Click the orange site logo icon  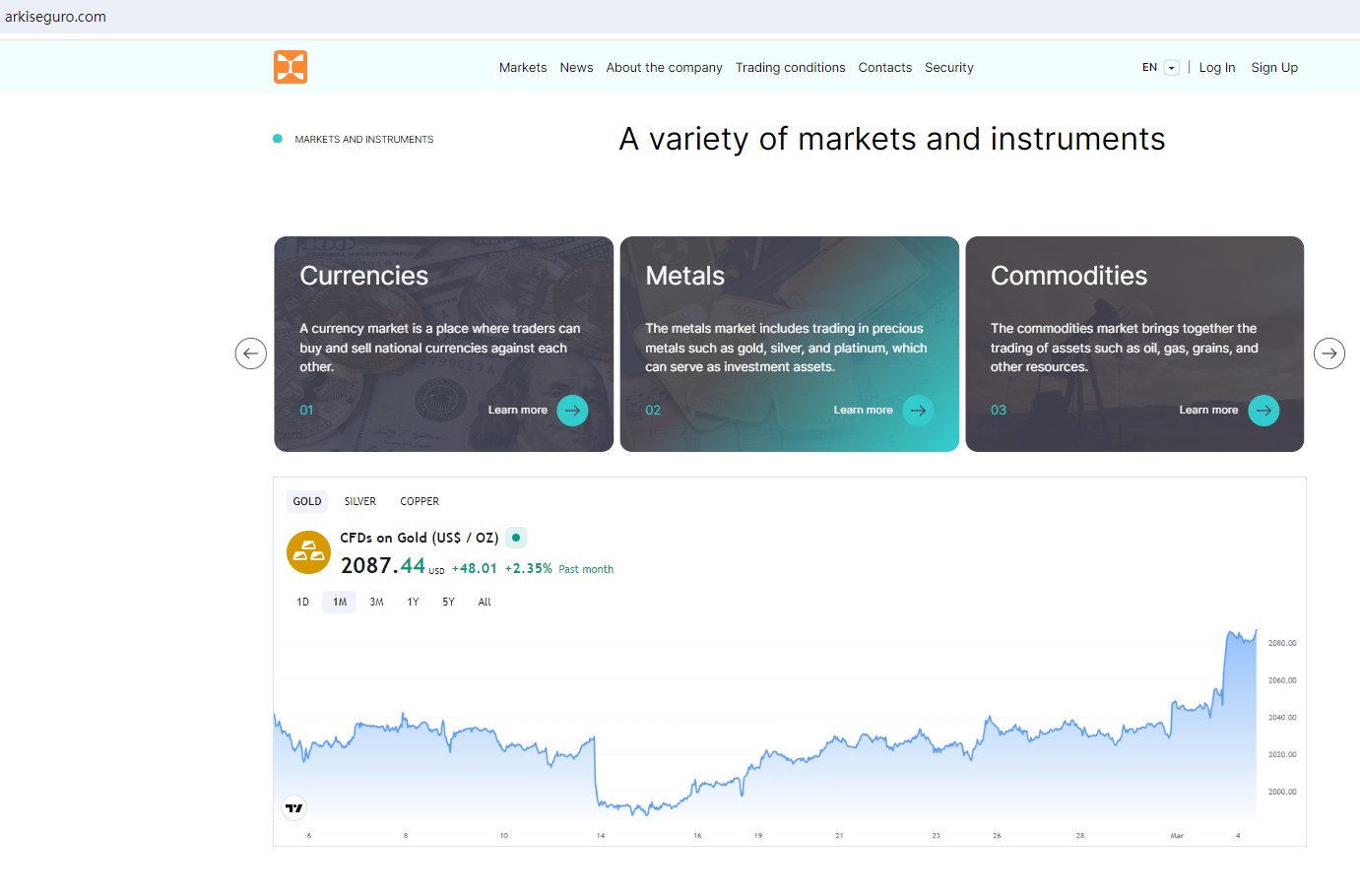tap(291, 67)
